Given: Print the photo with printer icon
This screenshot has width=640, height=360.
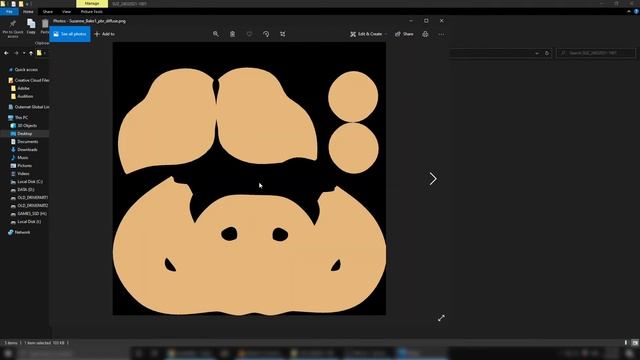Looking at the screenshot, I should (x=425, y=34).
